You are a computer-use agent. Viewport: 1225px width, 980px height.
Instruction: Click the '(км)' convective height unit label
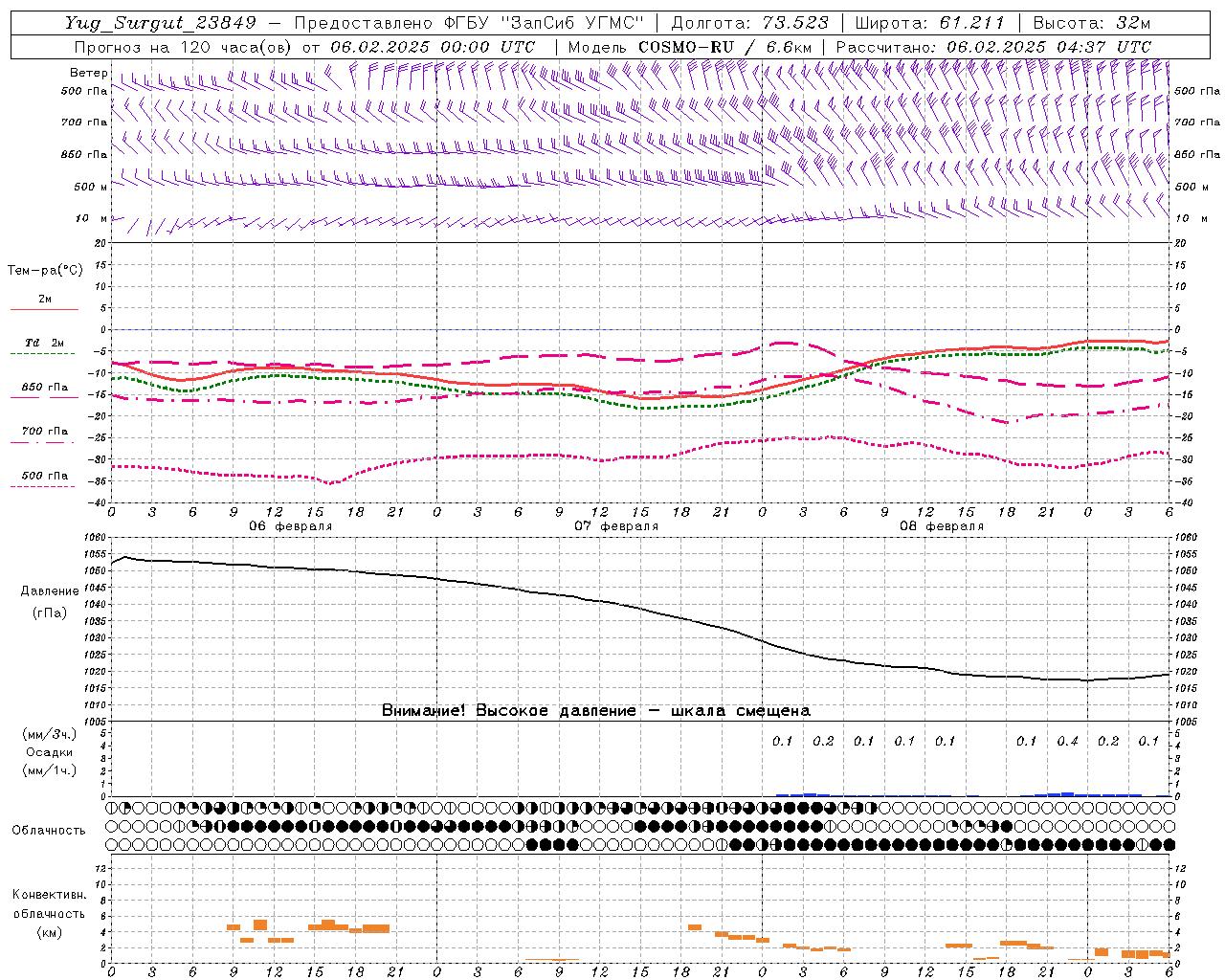(50, 932)
